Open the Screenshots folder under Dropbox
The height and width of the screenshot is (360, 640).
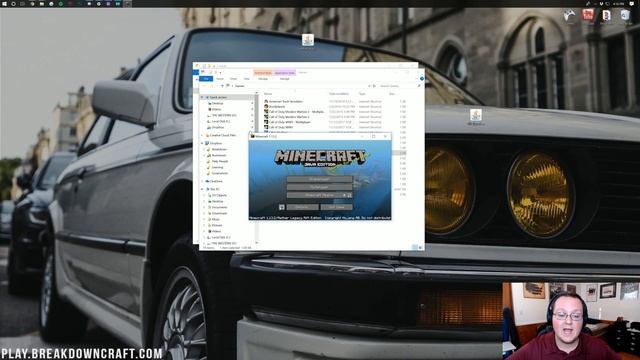[x=220, y=173]
